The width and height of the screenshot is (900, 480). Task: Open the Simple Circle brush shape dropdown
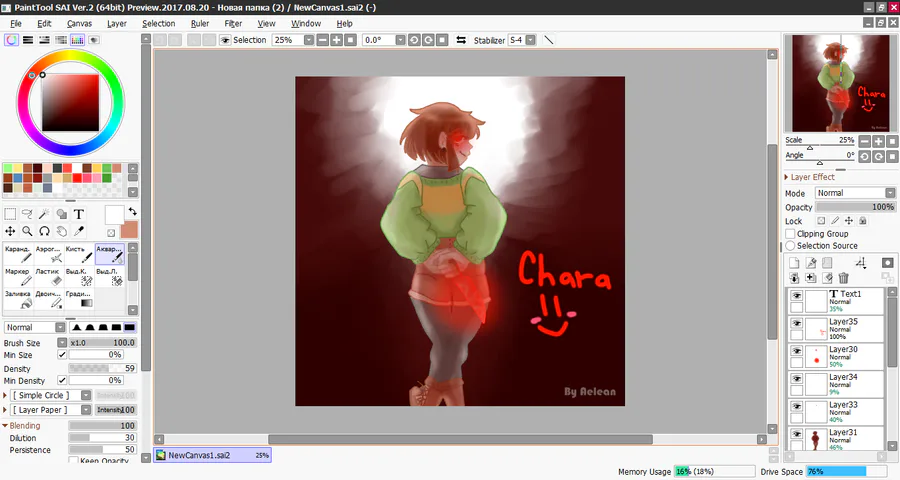click(x=86, y=395)
